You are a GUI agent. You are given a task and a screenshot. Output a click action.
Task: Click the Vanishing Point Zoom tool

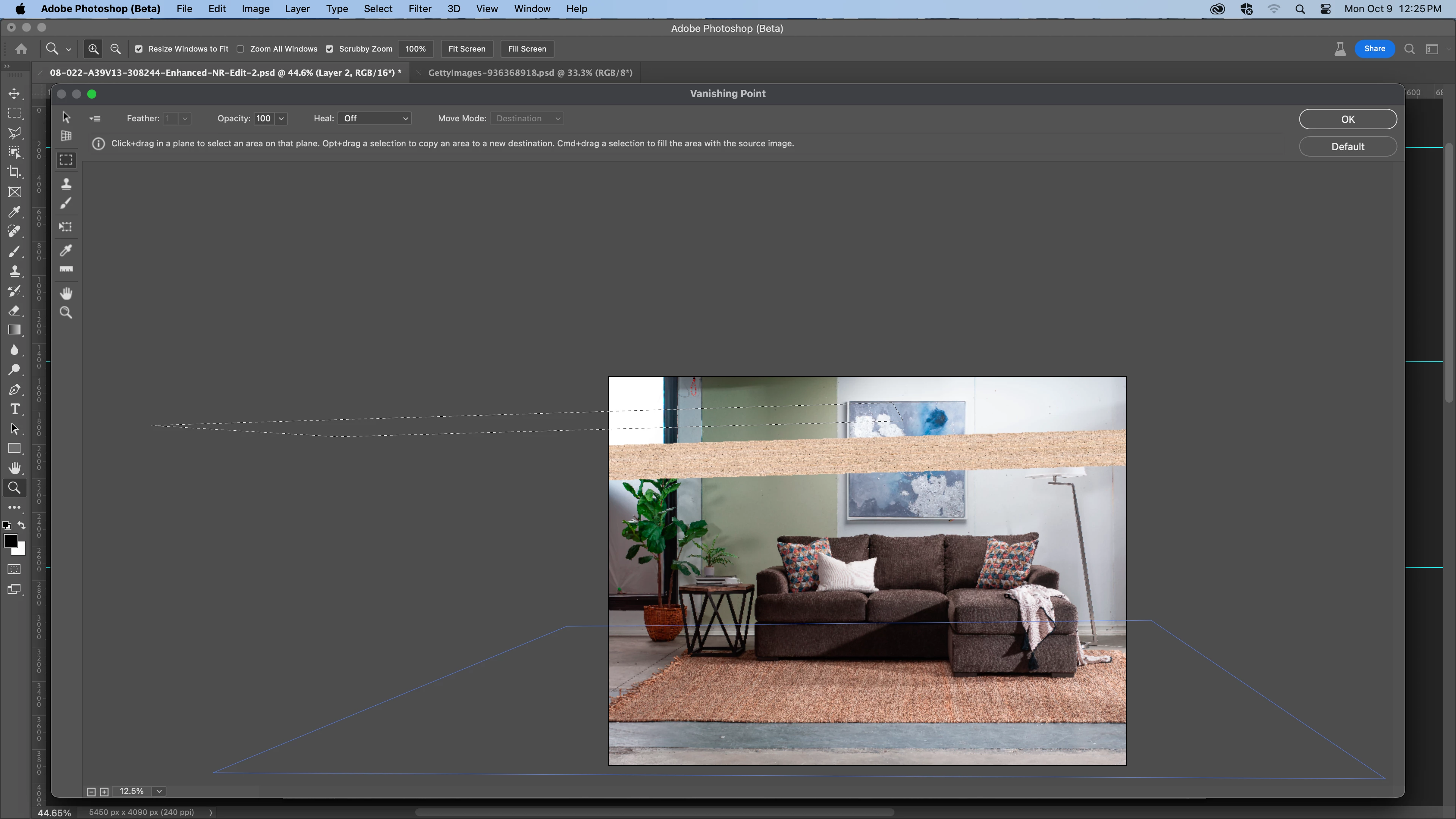66,312
